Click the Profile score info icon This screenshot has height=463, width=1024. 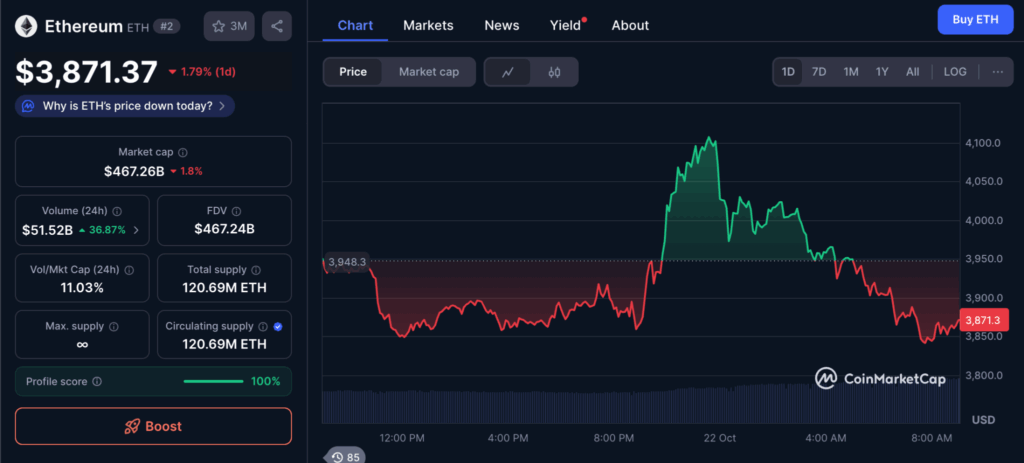coord(97,381)
